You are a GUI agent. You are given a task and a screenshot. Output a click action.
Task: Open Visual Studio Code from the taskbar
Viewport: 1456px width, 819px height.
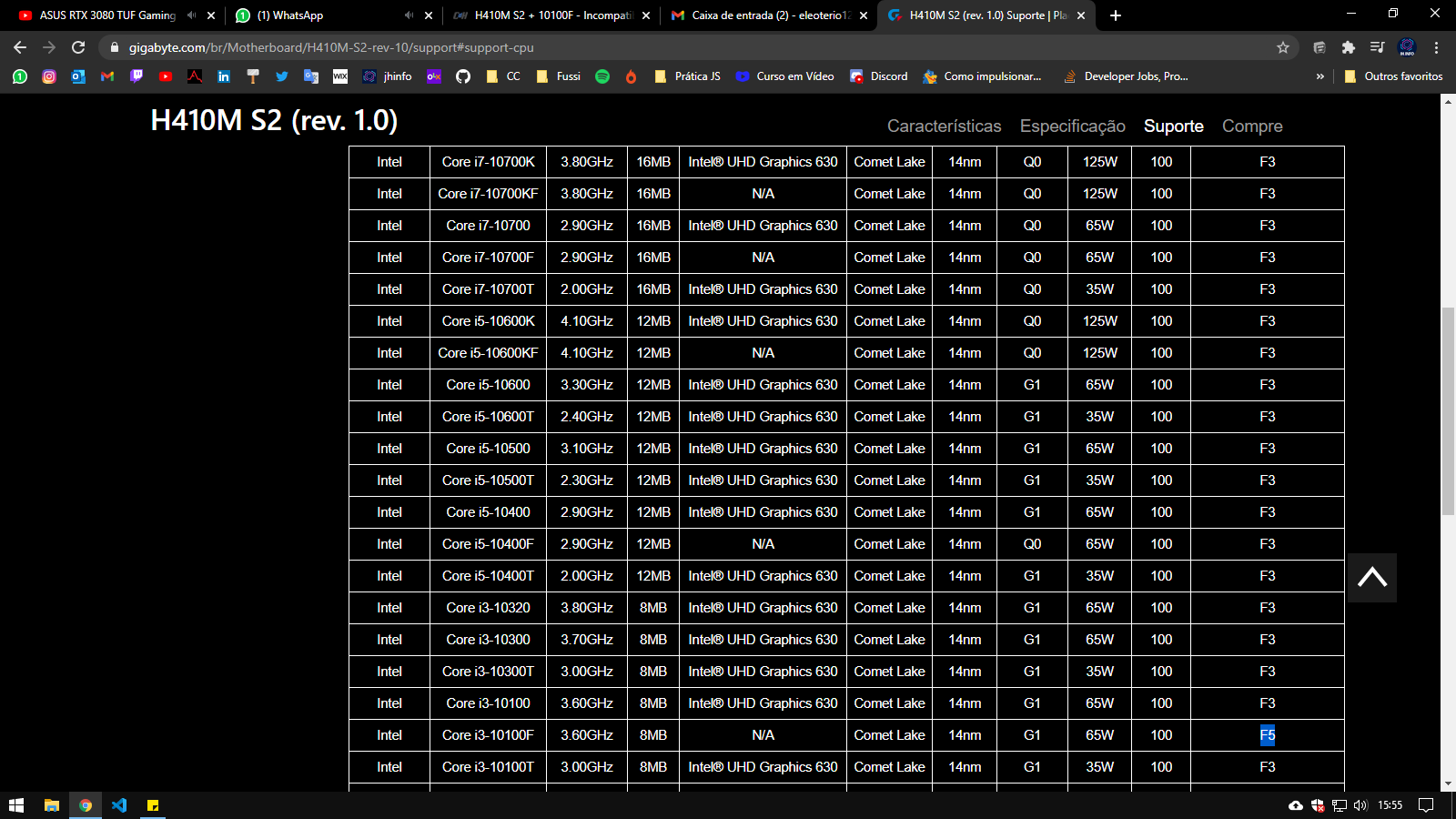coord(119,805)
